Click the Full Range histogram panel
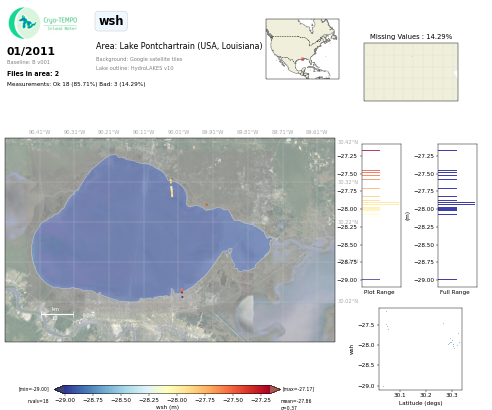 click(457, 215)
